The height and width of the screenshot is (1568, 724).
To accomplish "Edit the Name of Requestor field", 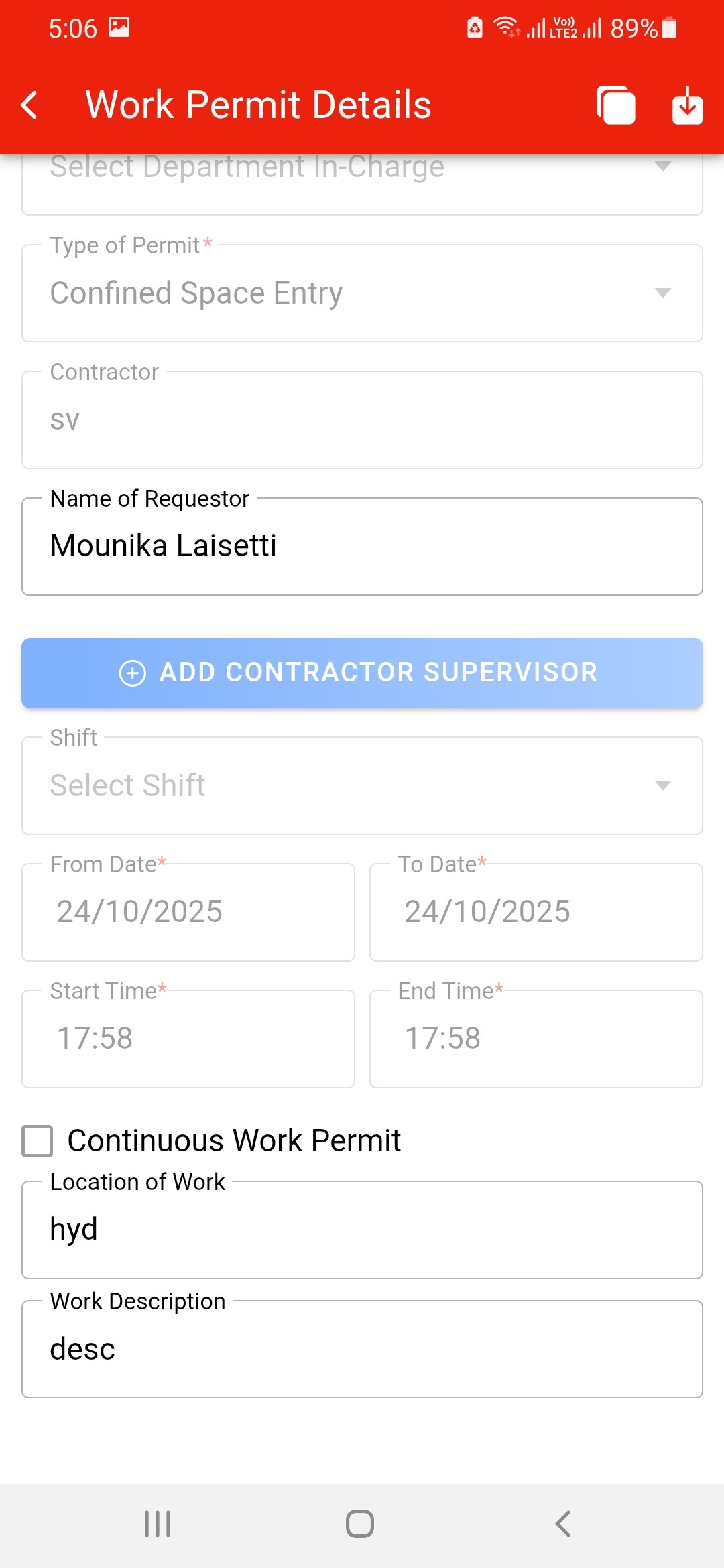I will [x=362, y=546].
